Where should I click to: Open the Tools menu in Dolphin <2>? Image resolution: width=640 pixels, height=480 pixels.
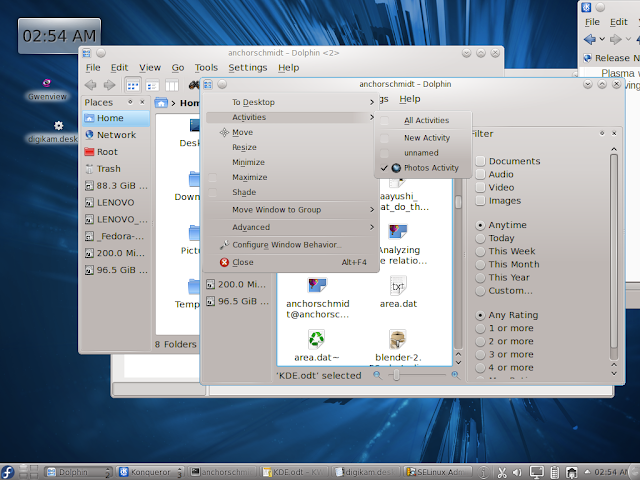click(206, 68)
